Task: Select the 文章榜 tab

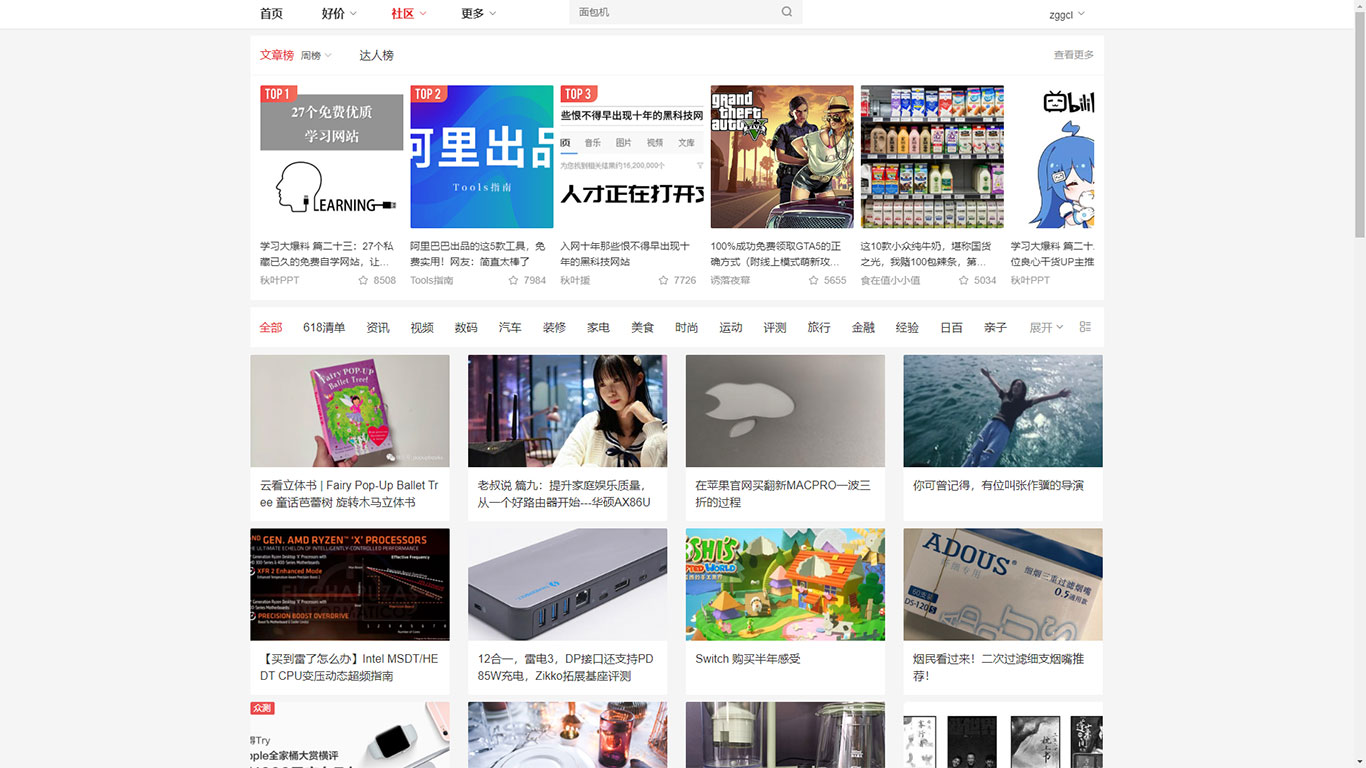Action: pyautogui.click(x=276, y=55)
